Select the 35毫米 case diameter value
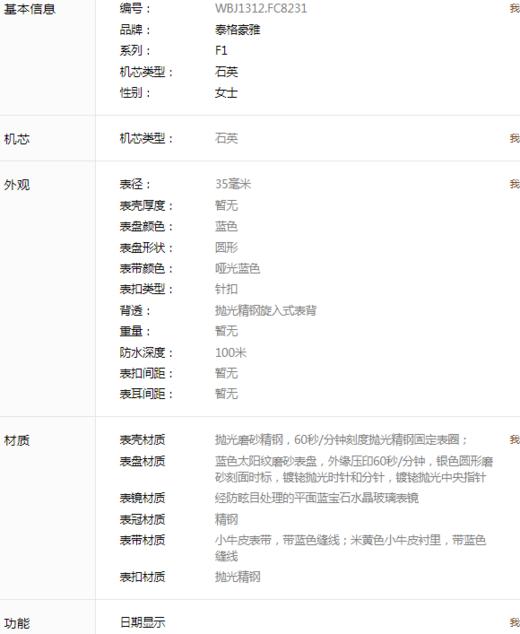This screenshot has height=634, width=520. [x=233, y=184]
